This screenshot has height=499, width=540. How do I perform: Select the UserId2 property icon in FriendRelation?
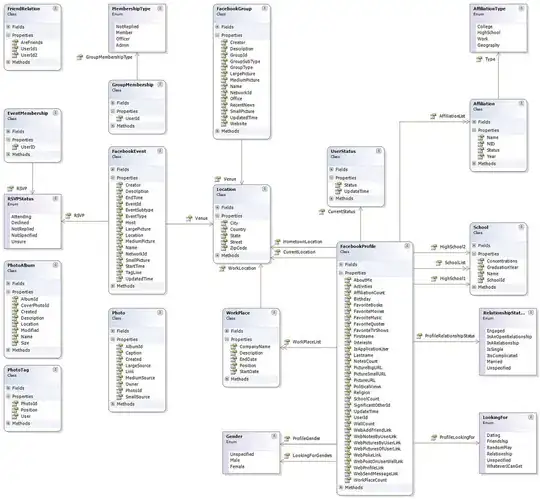coord(15,55)
